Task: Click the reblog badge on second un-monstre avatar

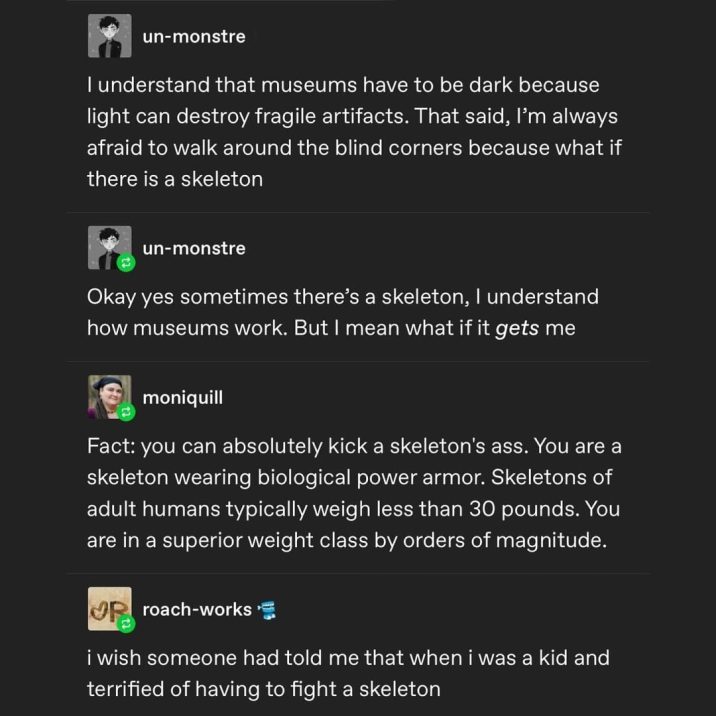Action: (x=125, y=264)
